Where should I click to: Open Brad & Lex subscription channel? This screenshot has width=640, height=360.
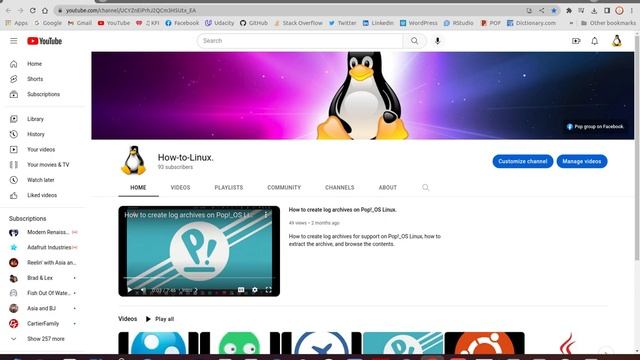pyautogui.click(x=43, y=278)
